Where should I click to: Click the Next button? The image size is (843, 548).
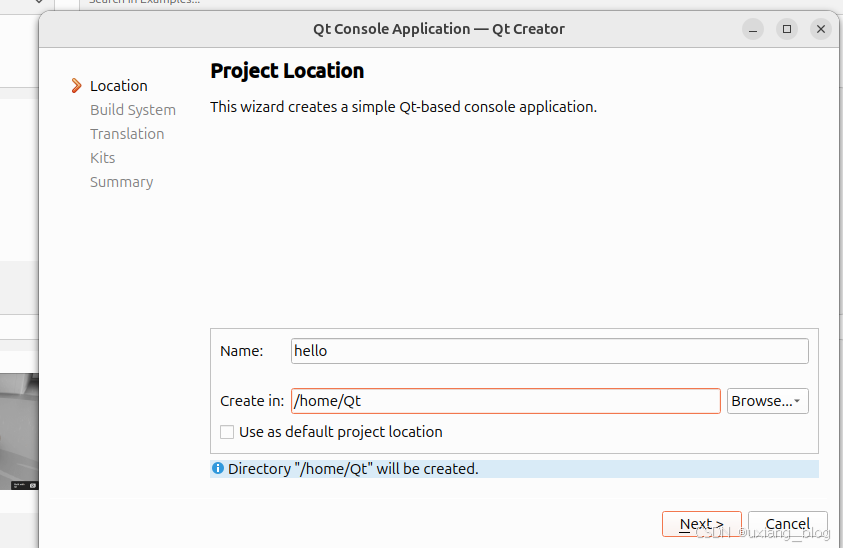click(x=702, y=524)
